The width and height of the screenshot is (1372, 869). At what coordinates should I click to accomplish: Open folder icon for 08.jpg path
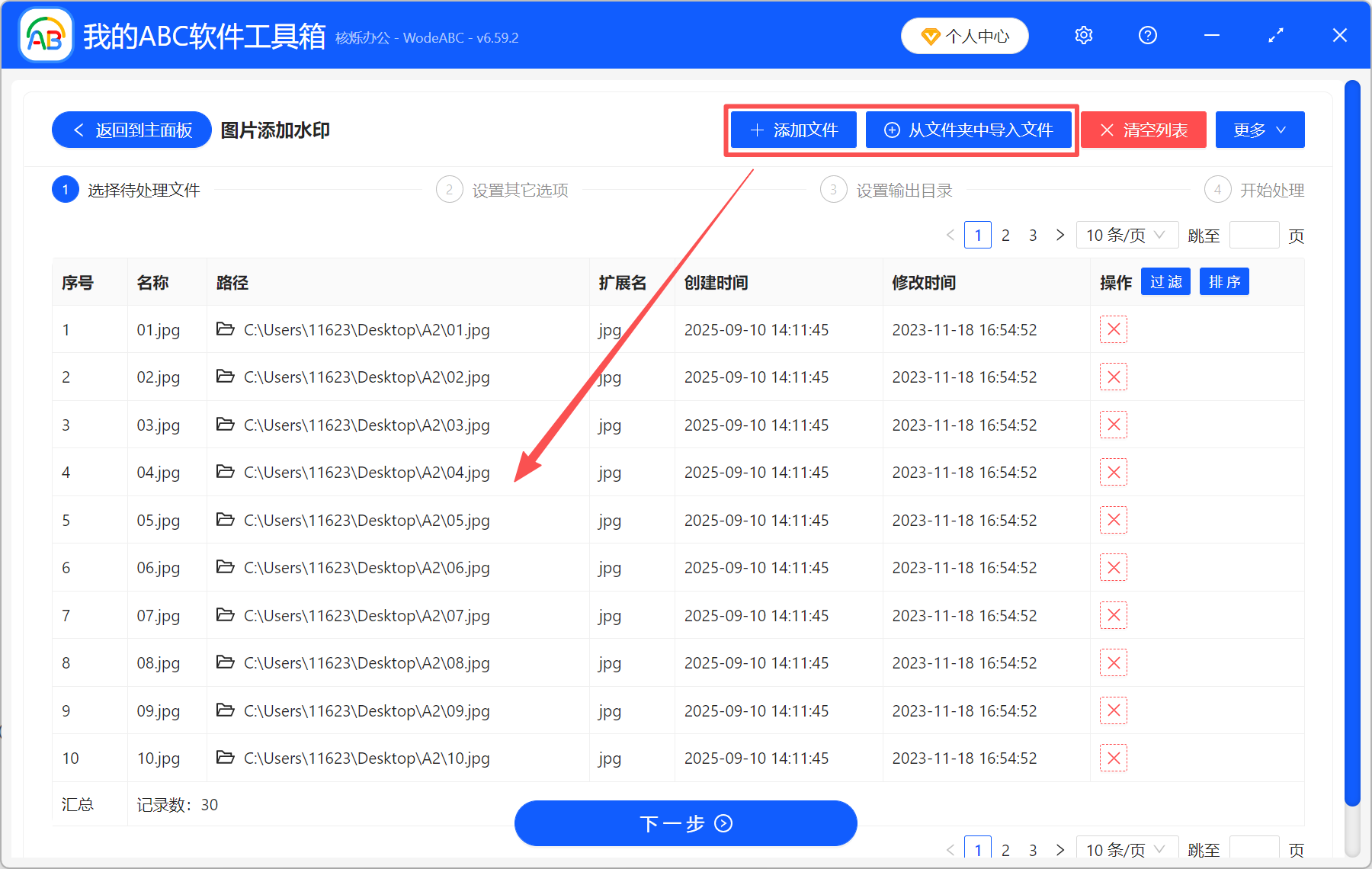225,662
